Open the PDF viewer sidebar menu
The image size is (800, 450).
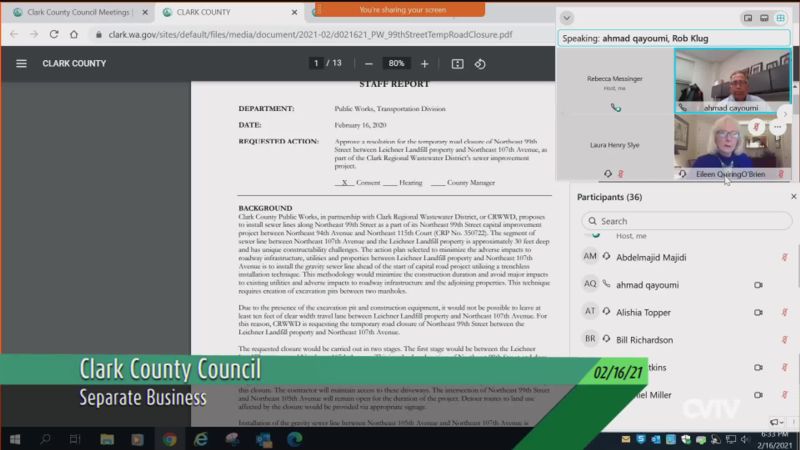21,63
